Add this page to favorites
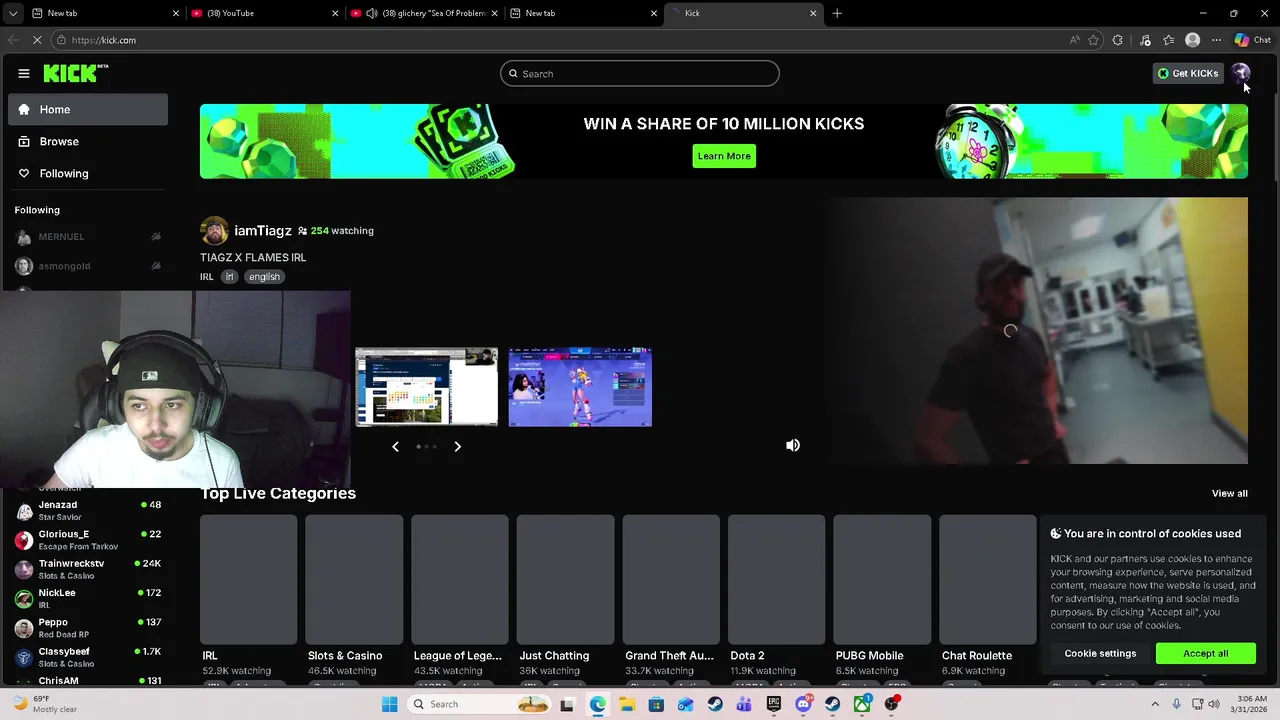The height and width of the screenshot is (720, 1280). (x=1094, y=40)
